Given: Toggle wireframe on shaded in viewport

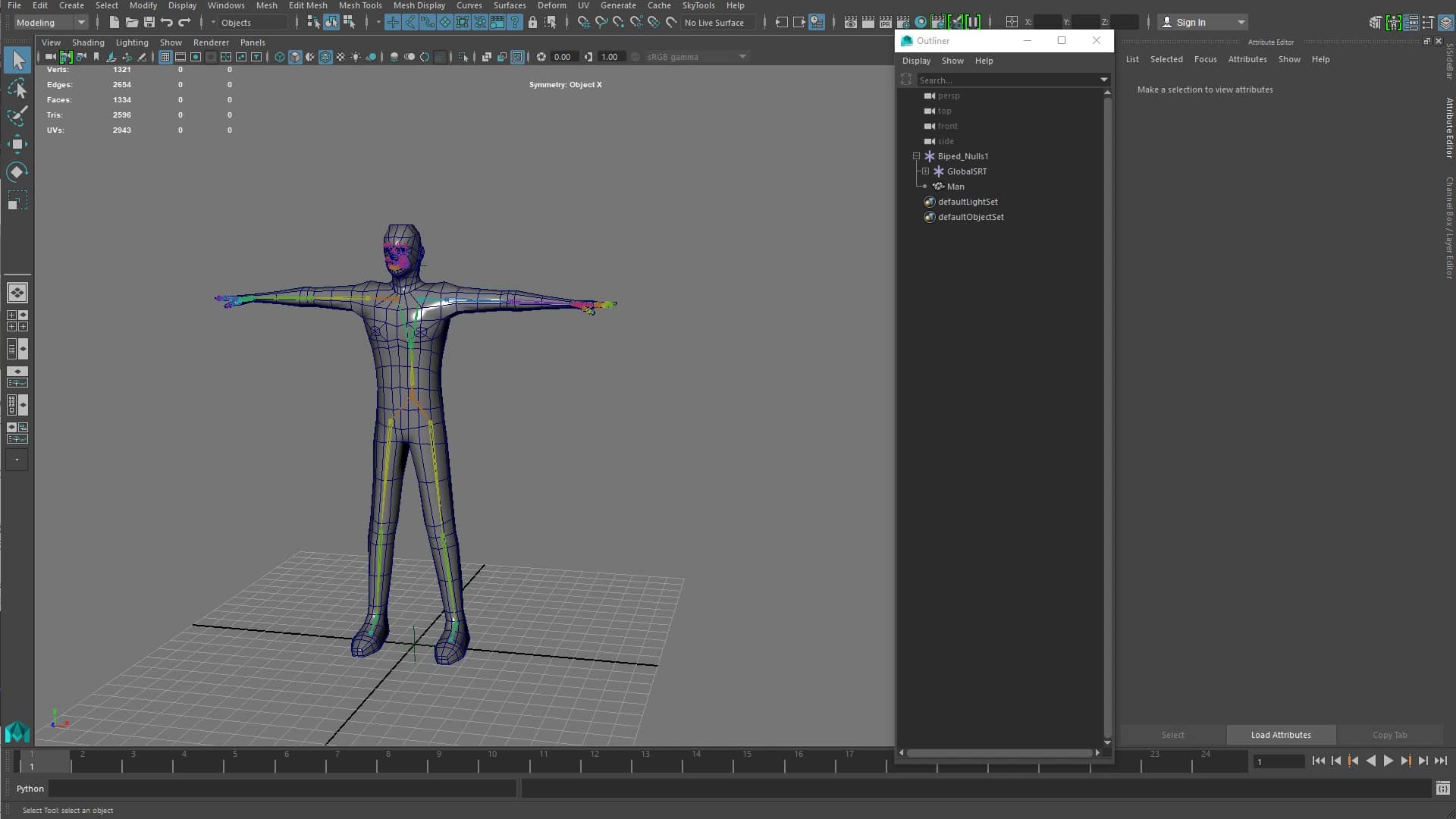Looking at the screenshot, I should 325,57.
